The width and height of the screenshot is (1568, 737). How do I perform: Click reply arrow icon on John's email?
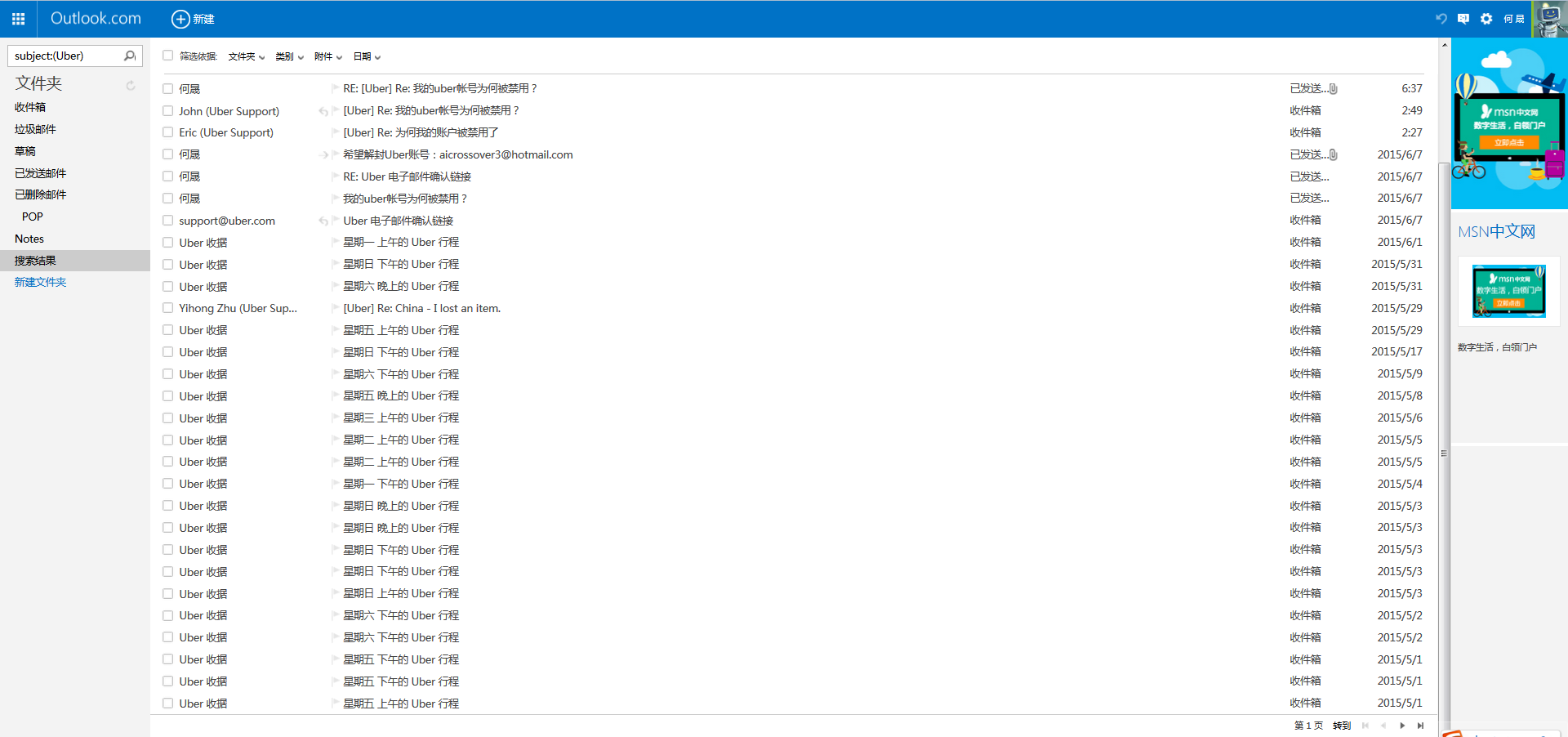323,111
